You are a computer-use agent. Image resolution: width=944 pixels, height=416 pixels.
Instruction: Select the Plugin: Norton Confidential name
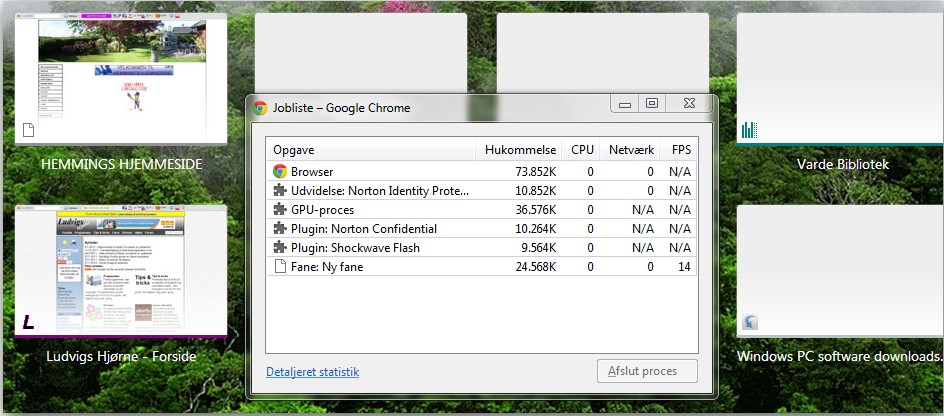pyautogui.click(x=364, y=229)
